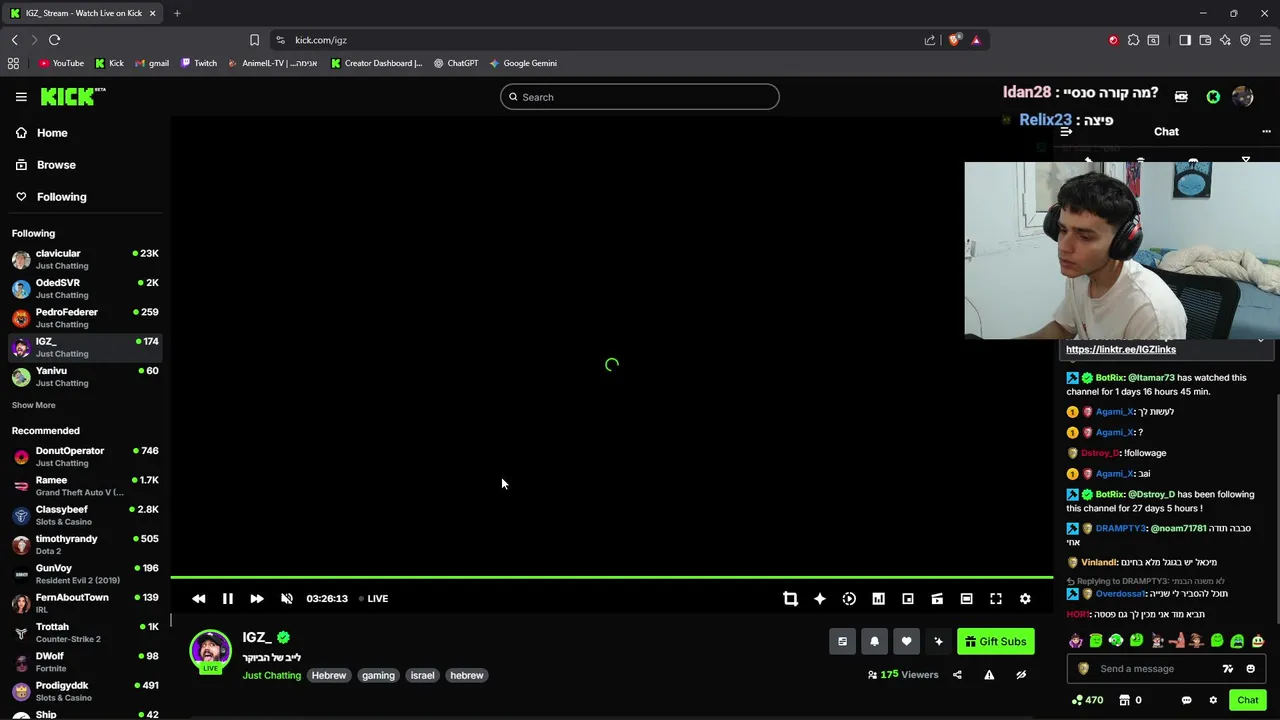Open OdedSVR channel in Following list
This screenshot has height=720, width=1280.
(85, 288)
